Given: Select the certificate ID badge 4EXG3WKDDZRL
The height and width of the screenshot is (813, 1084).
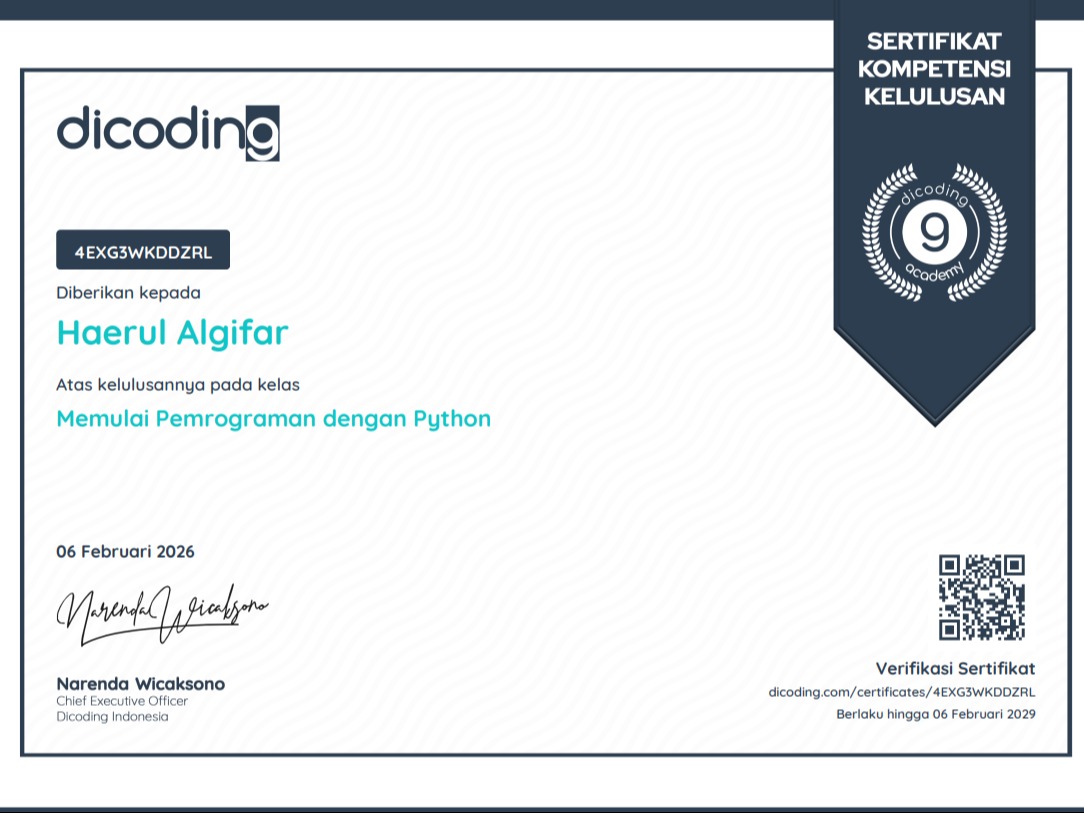Looking at the screenshot, I should tap(143, 250).
